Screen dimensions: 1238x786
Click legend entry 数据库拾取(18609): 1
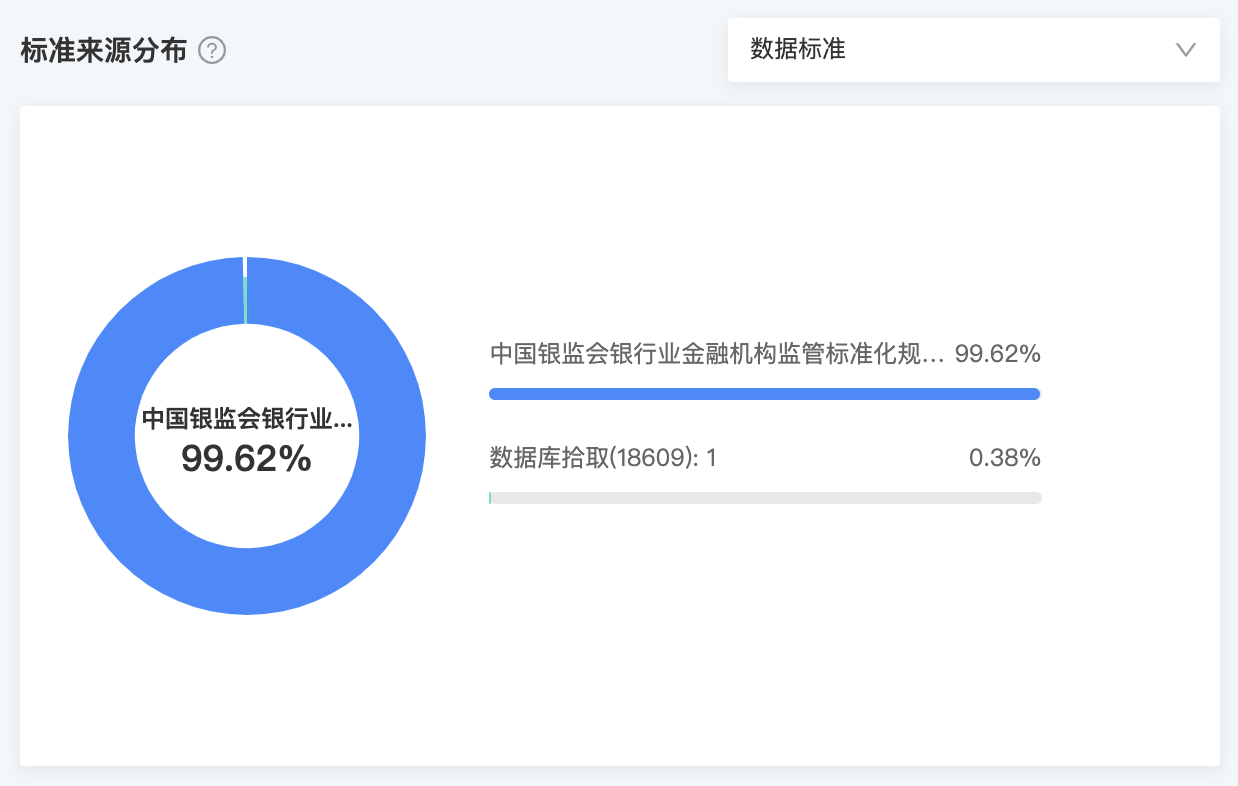[x=603, y=458]
